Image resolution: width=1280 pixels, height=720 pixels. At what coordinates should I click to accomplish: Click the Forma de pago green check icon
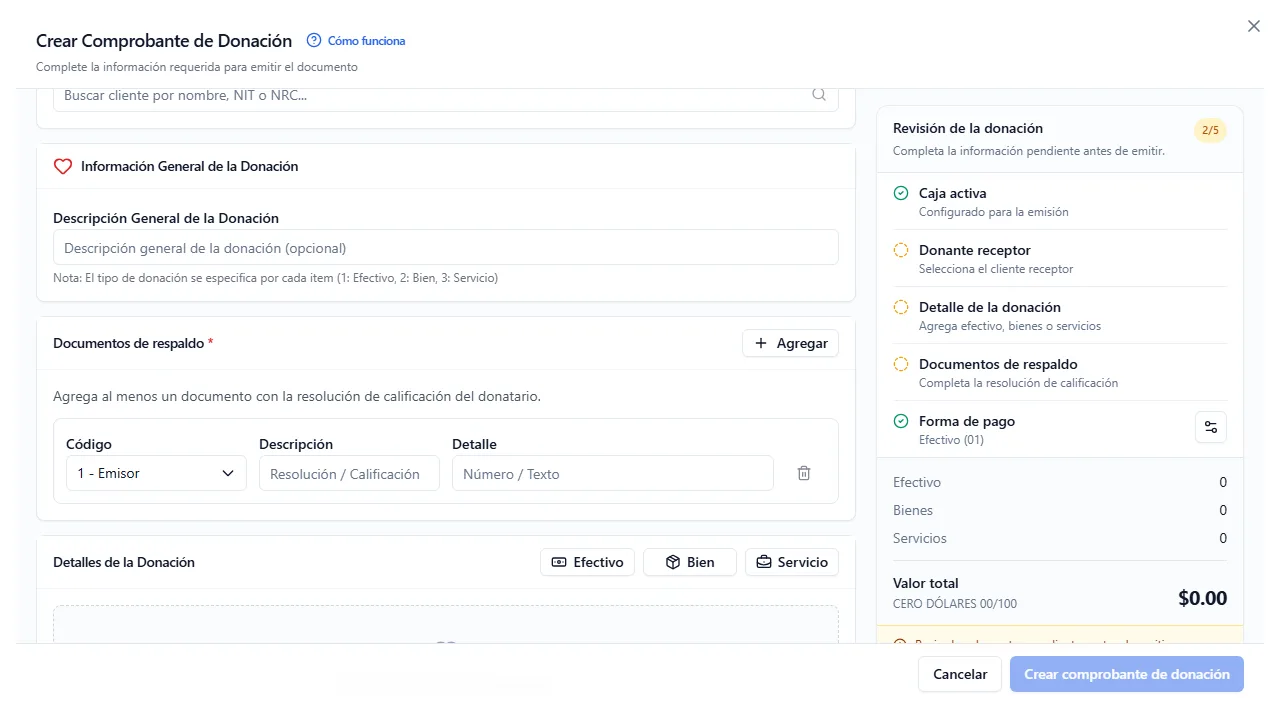pyautogui.click(x=901, y=421)
